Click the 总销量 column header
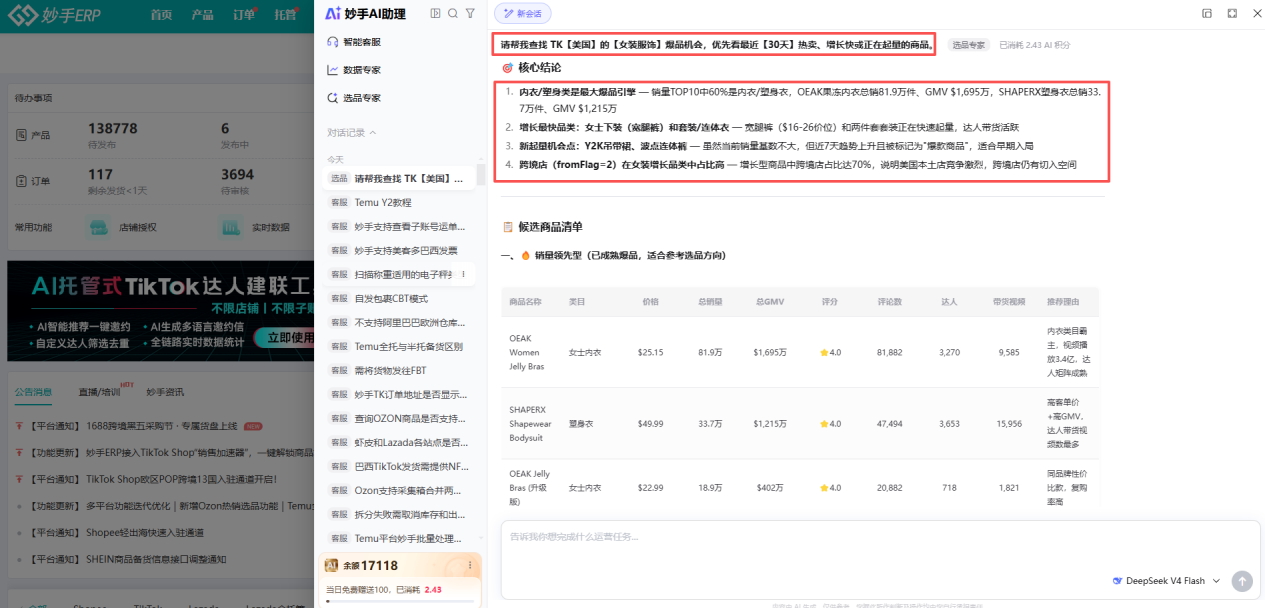This screenshot has height=608, width=1265. [x=710, y=301]
